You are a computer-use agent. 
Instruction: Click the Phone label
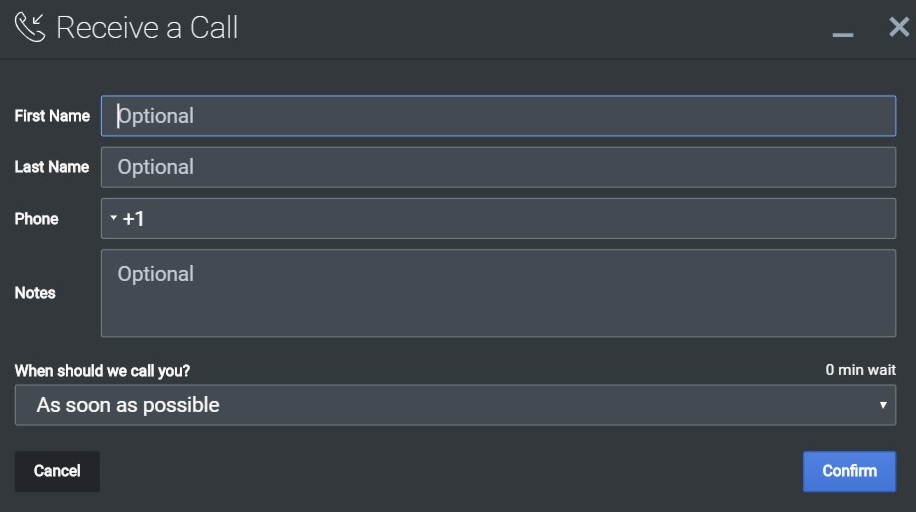pos(37,219)
